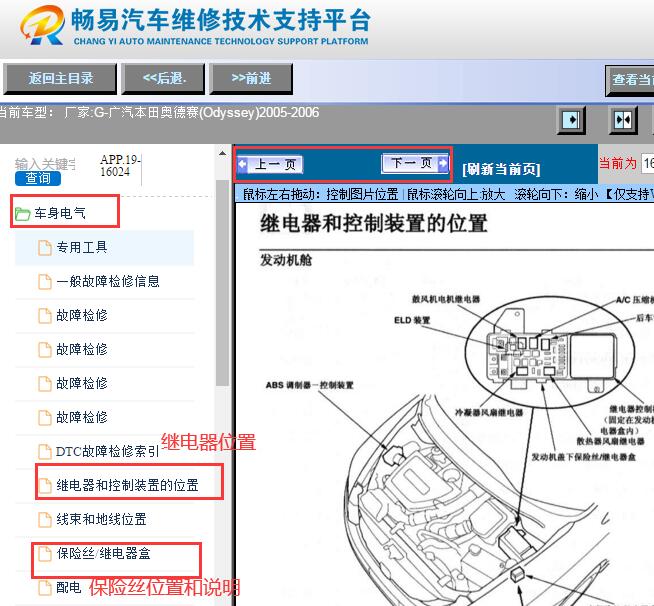
Task: Go back with the <<后退 button
Action: tap(164, 79)
